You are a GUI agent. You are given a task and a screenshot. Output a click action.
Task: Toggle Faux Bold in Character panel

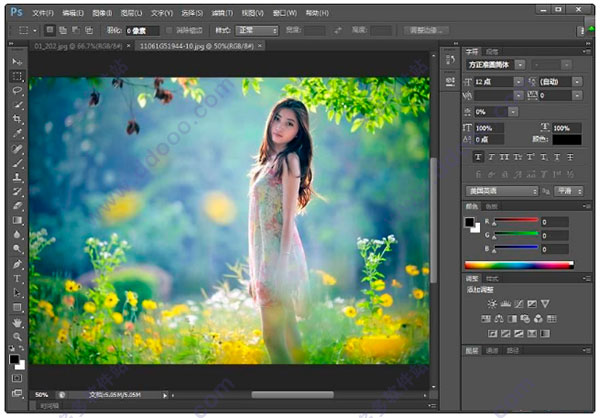click(x=478, y=157)
